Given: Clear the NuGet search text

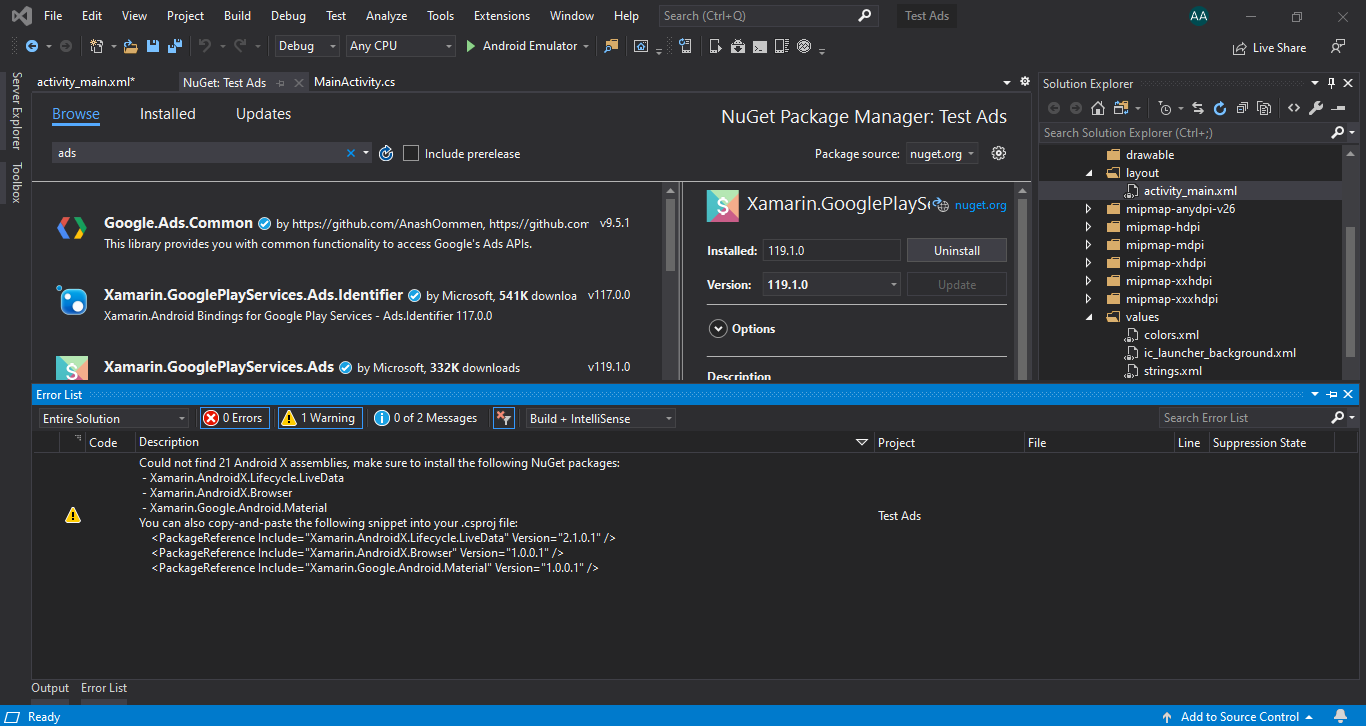Looking at the screenshot, I should tap(351, 153).
